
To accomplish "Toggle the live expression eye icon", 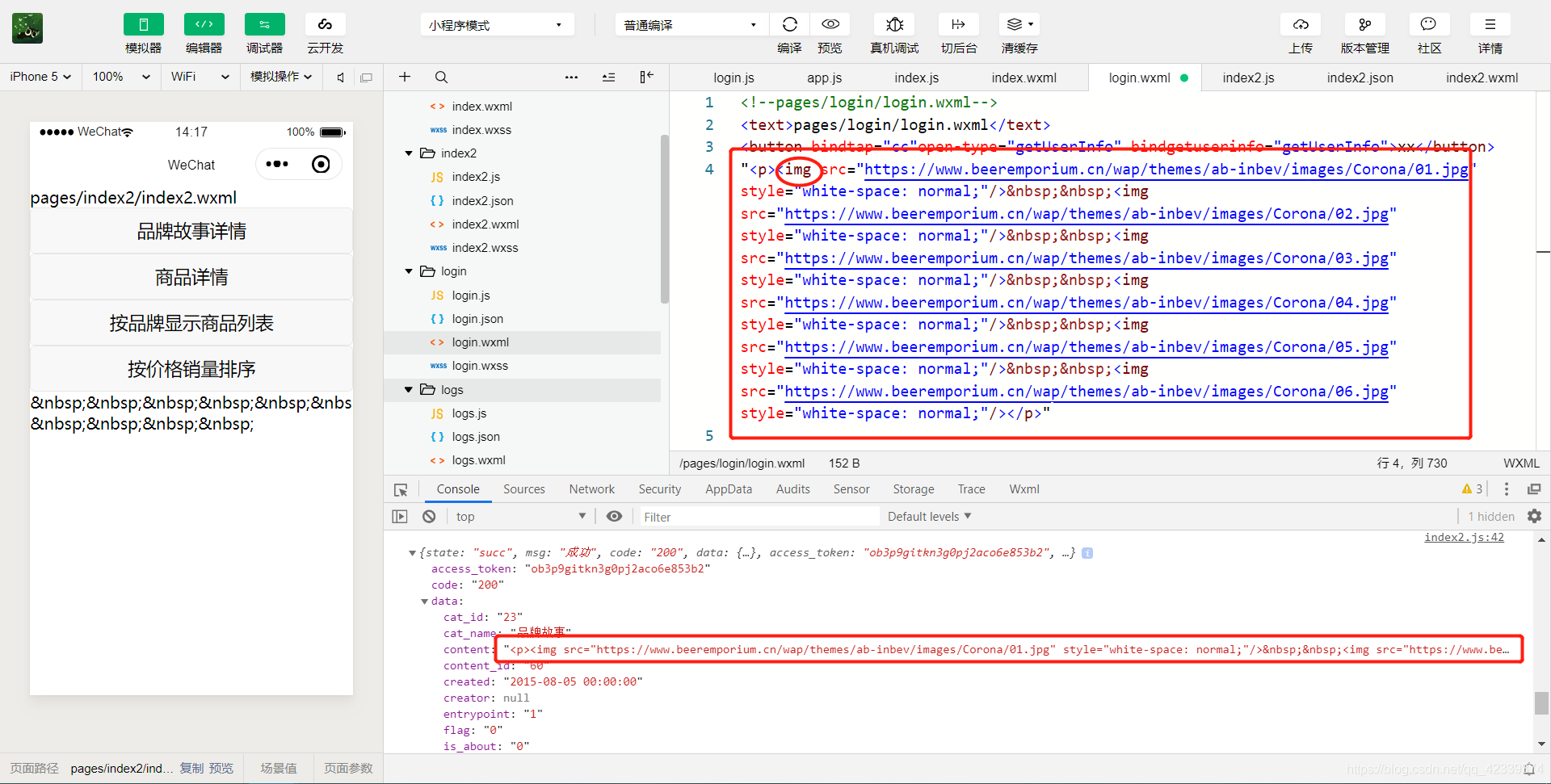I will point(614,517).
